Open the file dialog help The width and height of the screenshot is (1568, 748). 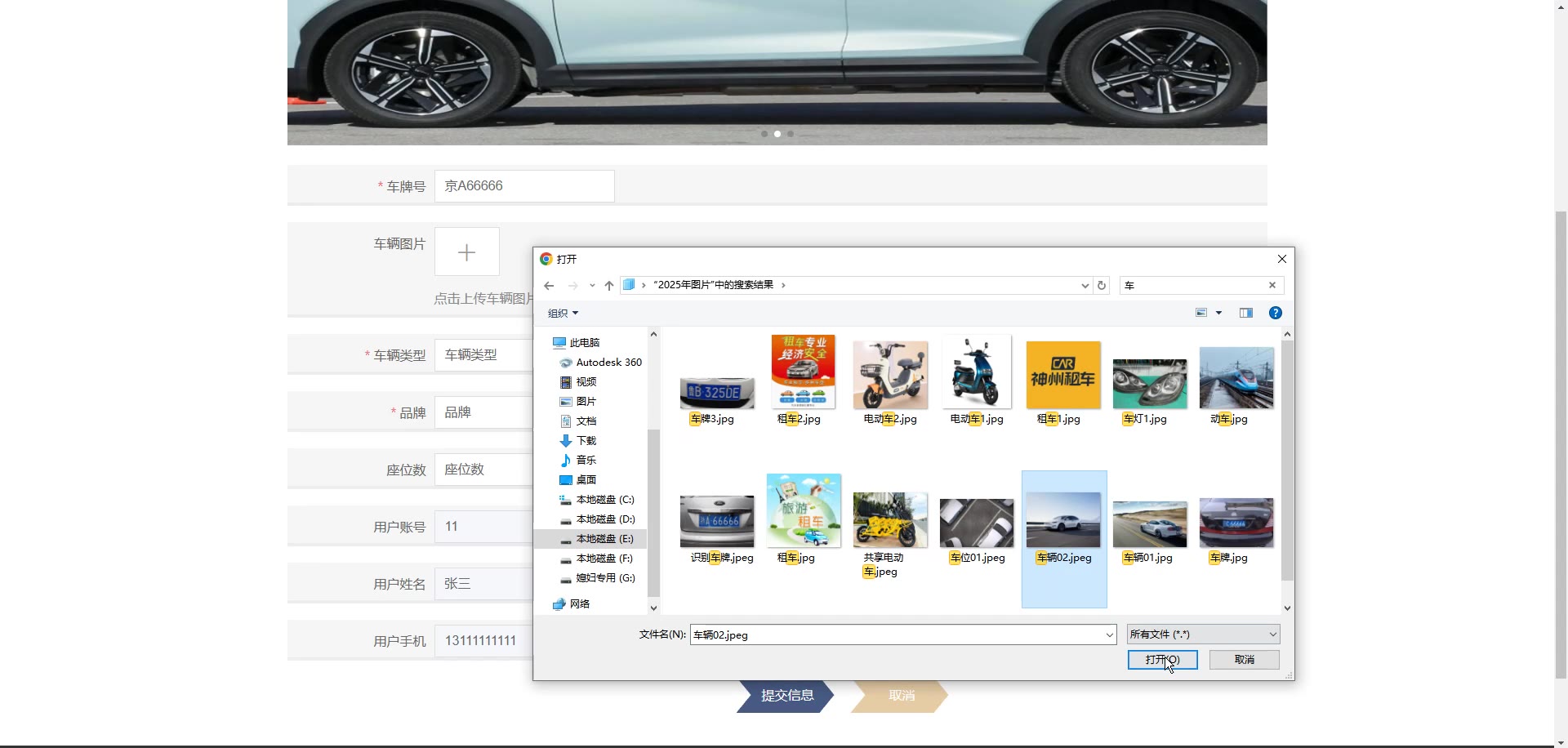tap(1276, 313)
